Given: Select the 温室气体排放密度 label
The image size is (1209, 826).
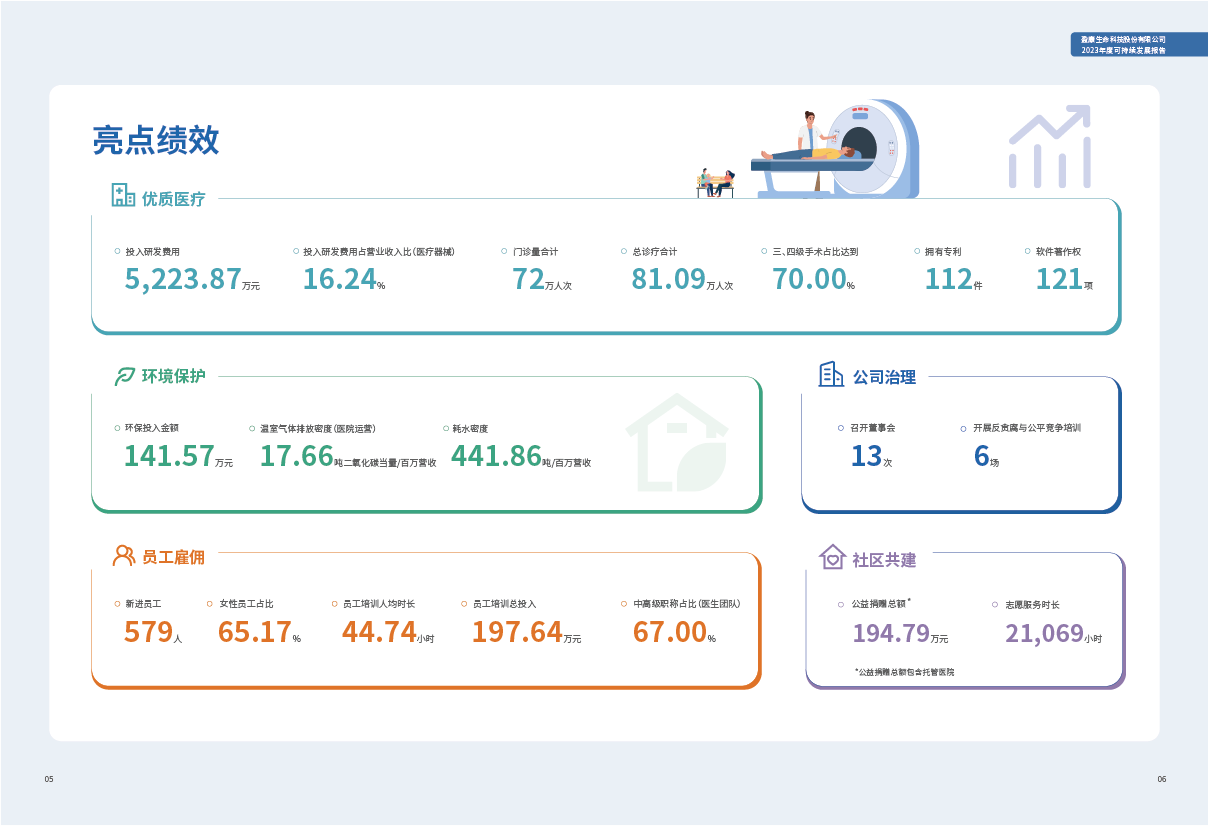Looking at the screenshot, I should pyautogui.click(x=317, y=428).
